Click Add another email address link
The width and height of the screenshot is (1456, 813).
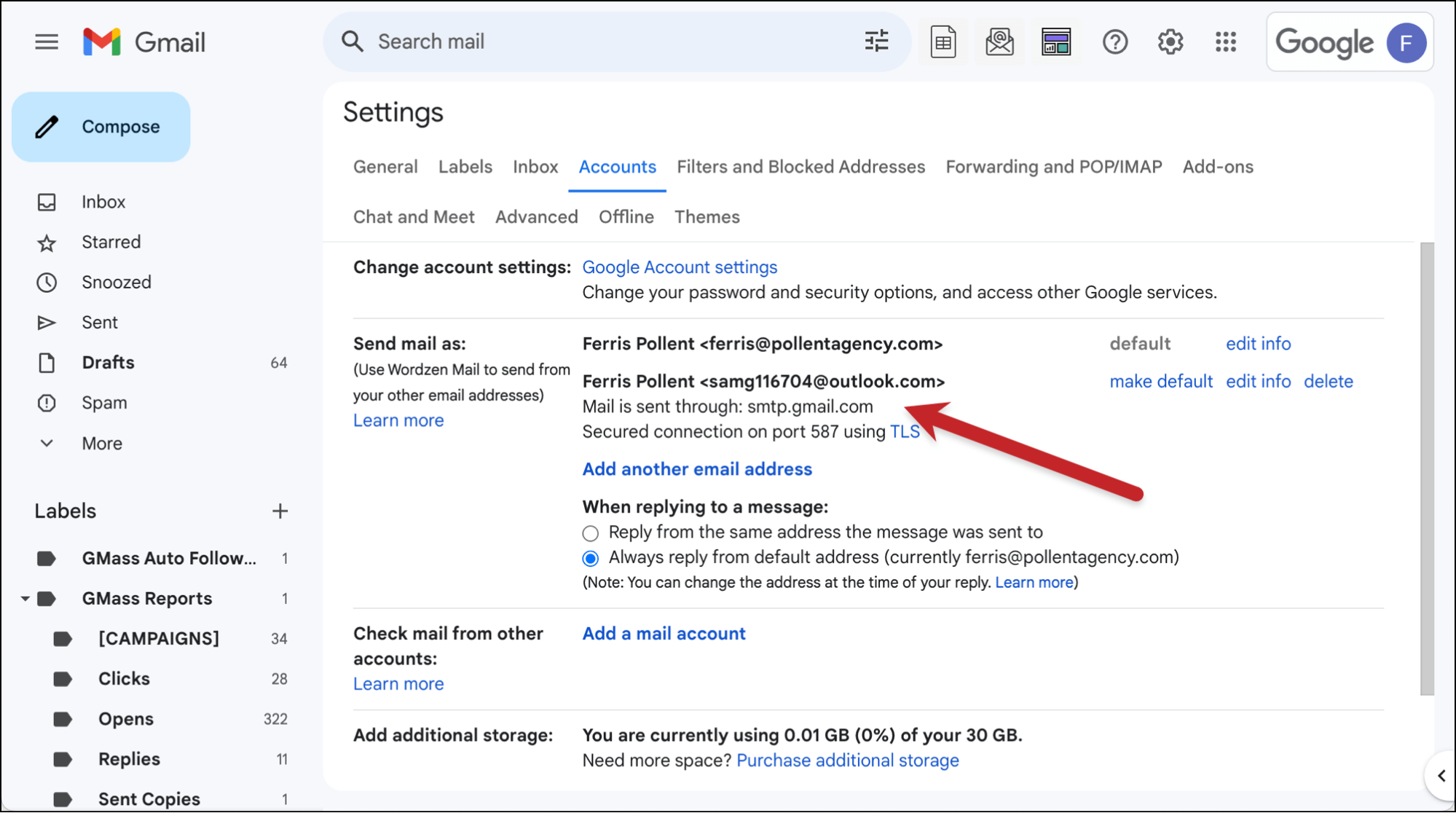point(697,469)
